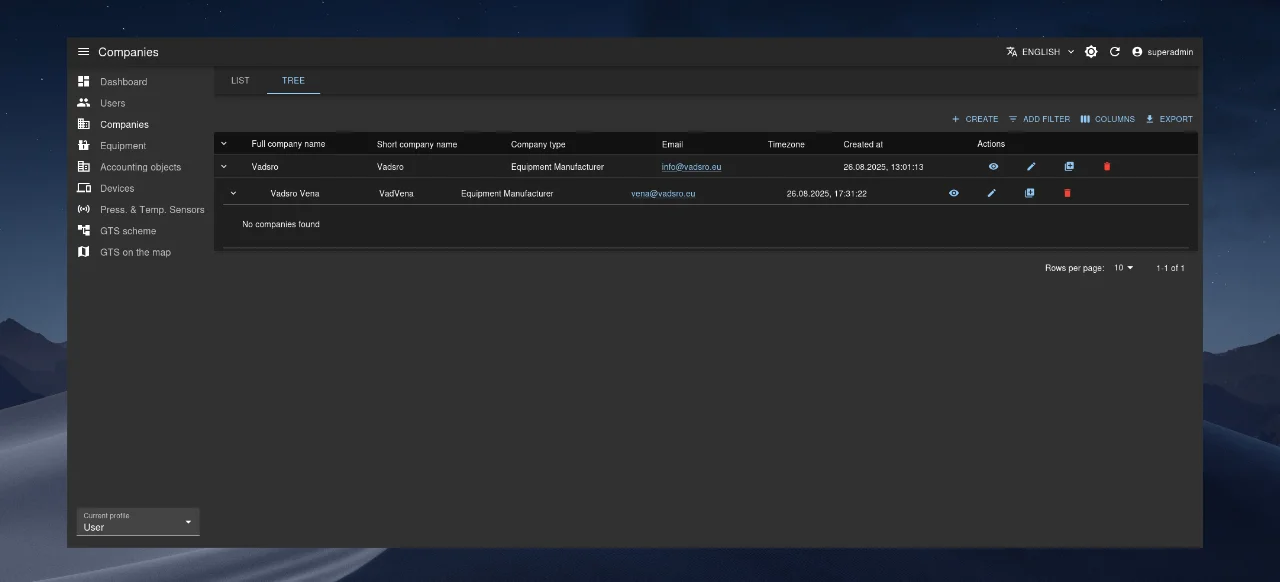Edit the Vadsro Vena company

[x=992, y=193]
